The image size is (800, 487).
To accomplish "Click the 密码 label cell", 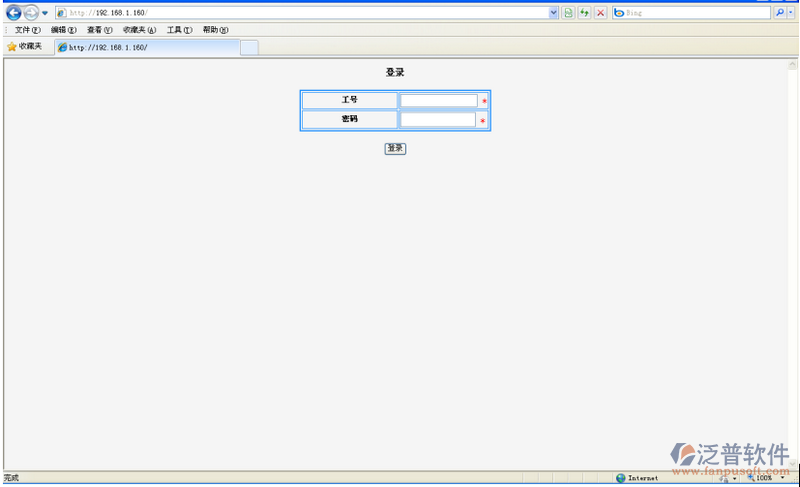I will click(349, 119).
